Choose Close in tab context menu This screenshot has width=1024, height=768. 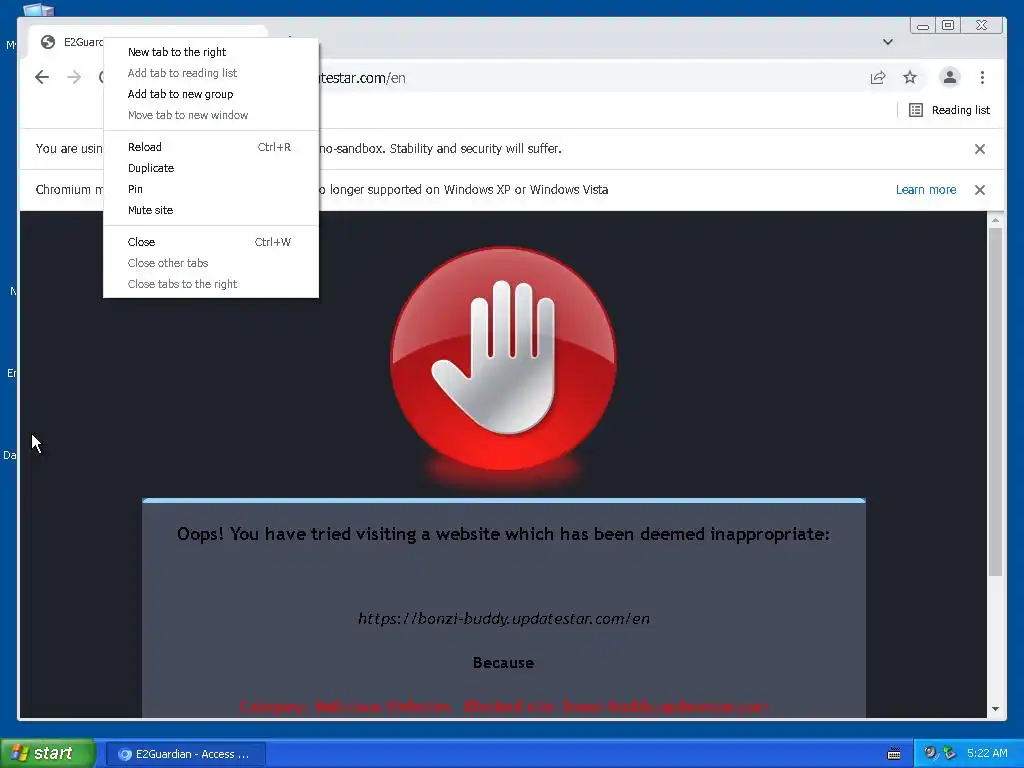(x=211, y=242)
